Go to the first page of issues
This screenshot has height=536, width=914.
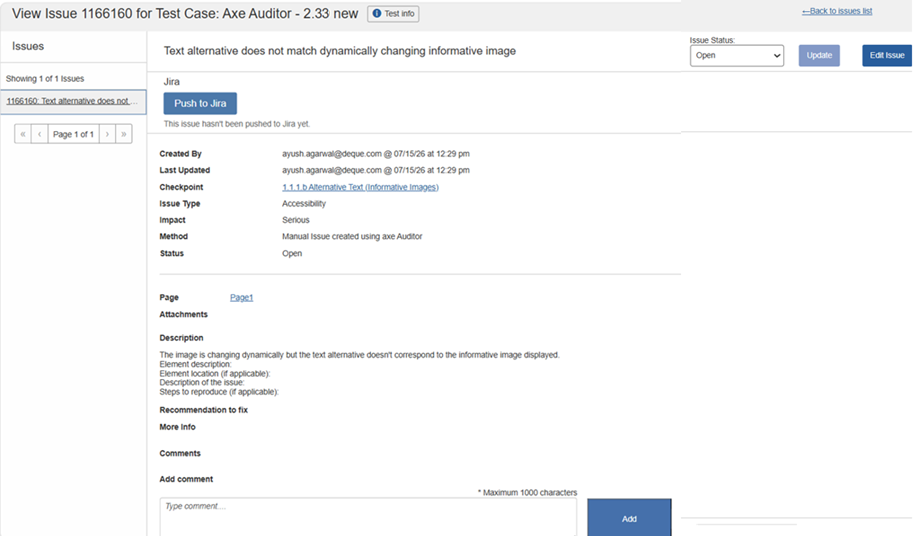[x=23, y=134]
